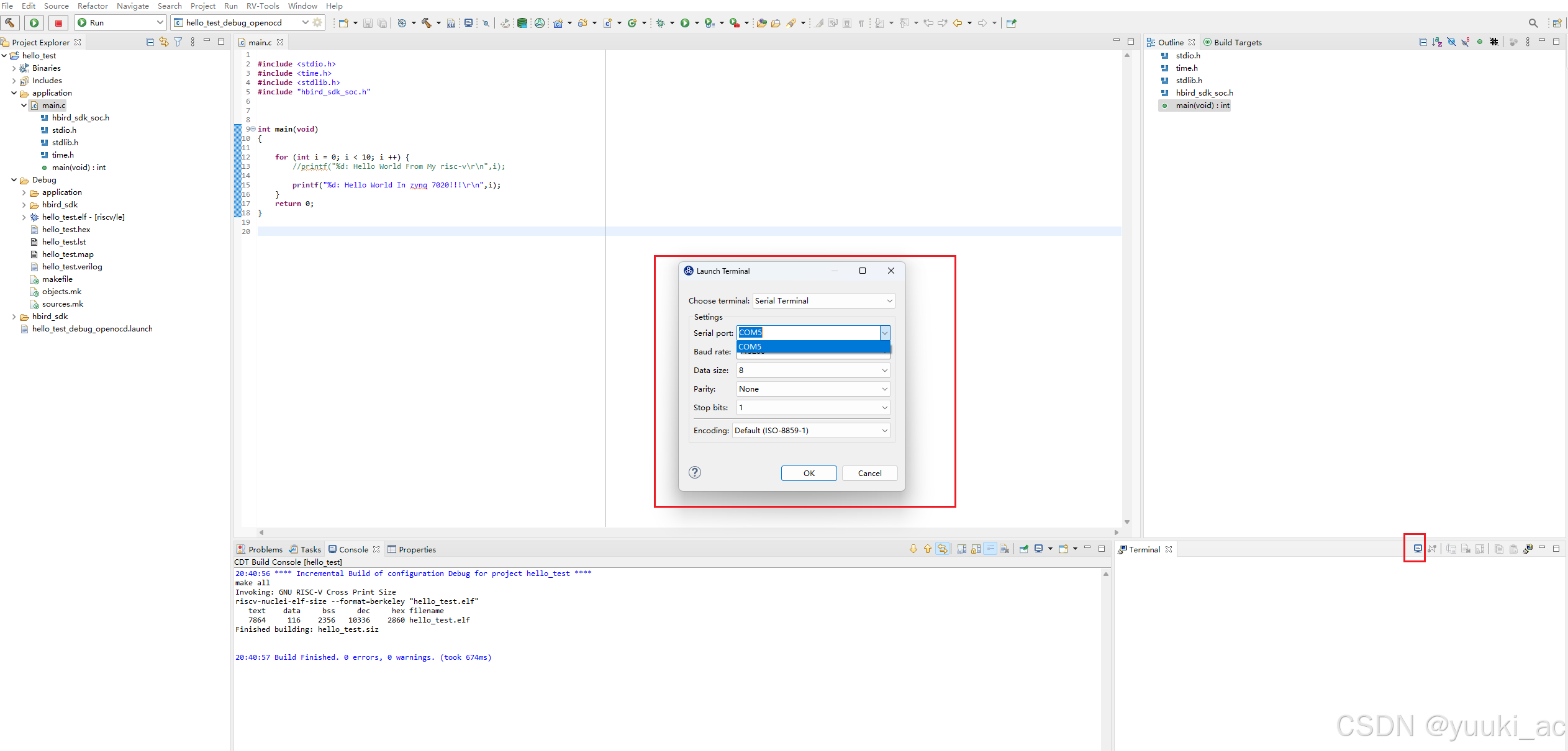Click the help question mark icon
This screenshot has height=751, width=1568.
coord(695,472)
